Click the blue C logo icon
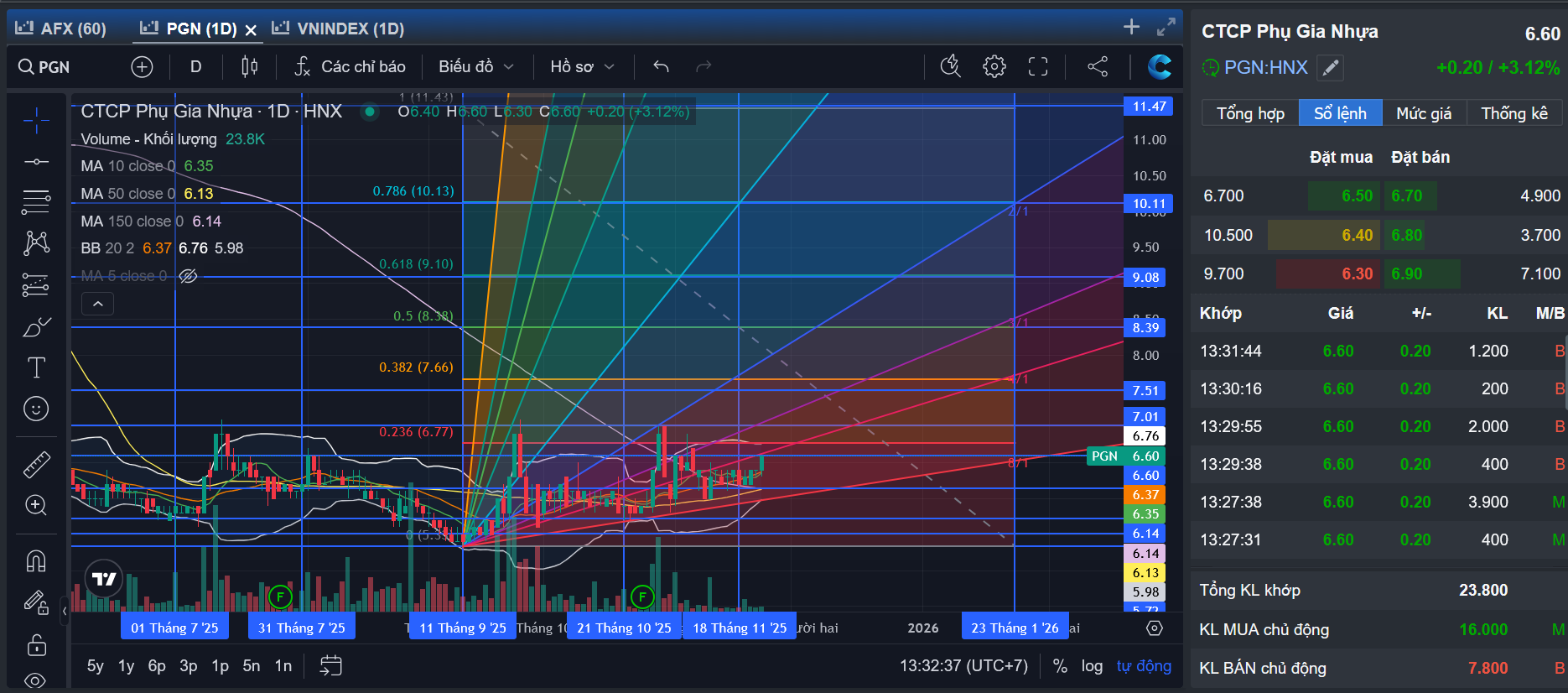The image size is (1568, 693). [x=1160, y=66]
